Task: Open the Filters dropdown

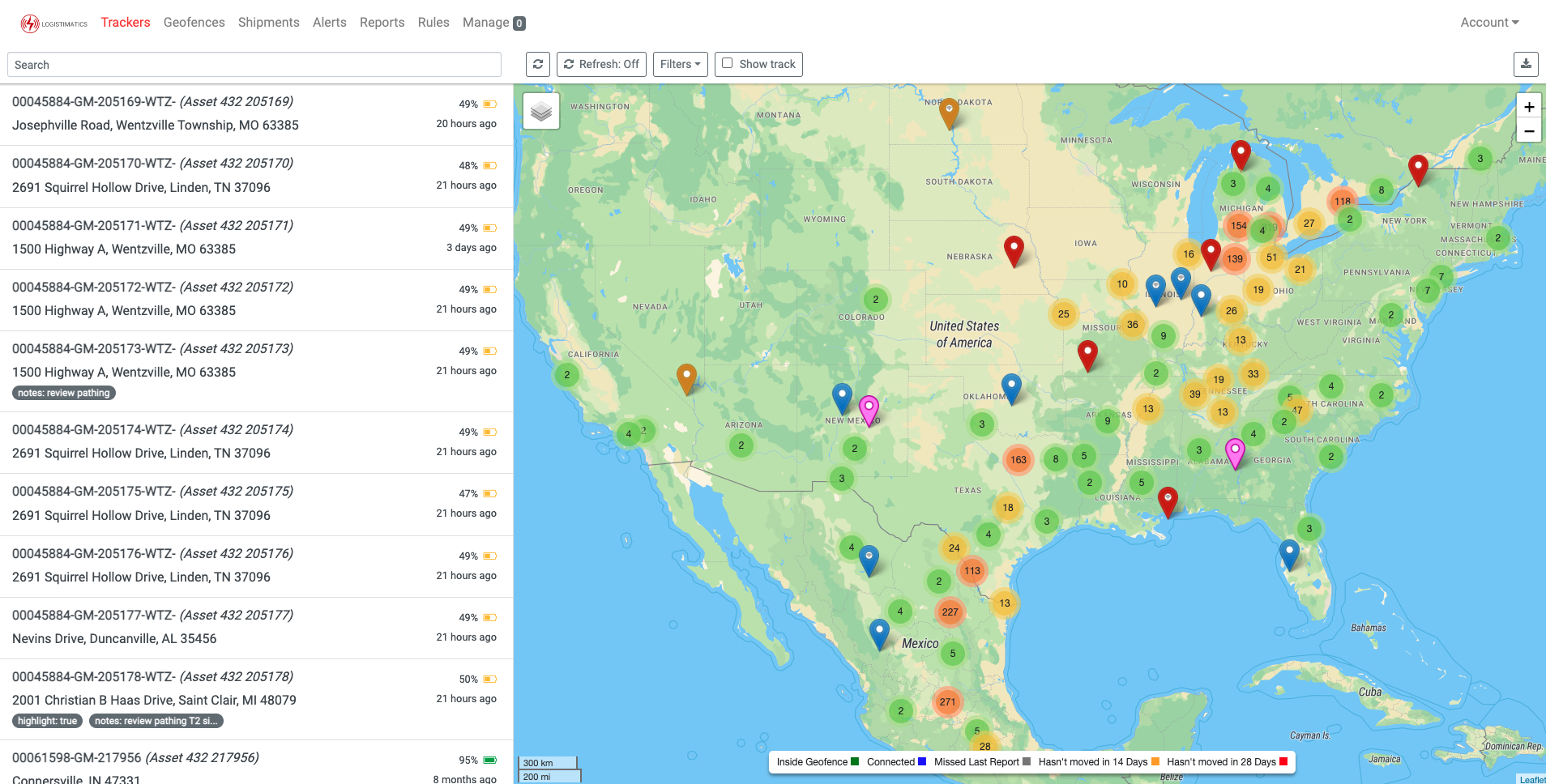Action: tap(680, 64)
